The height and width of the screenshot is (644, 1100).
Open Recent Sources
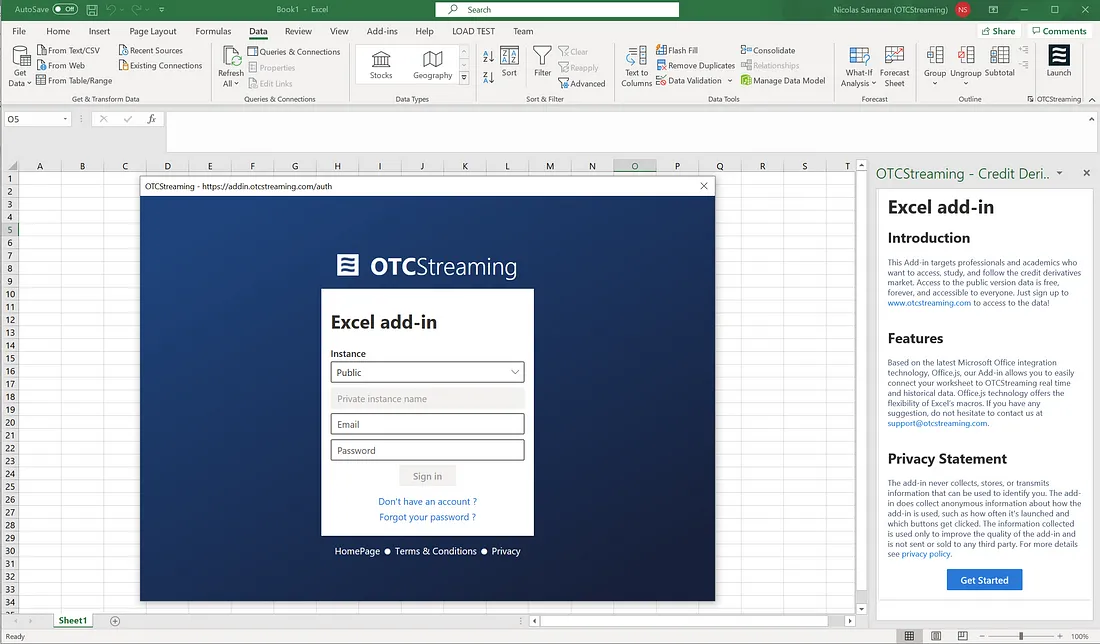(151, 51)
